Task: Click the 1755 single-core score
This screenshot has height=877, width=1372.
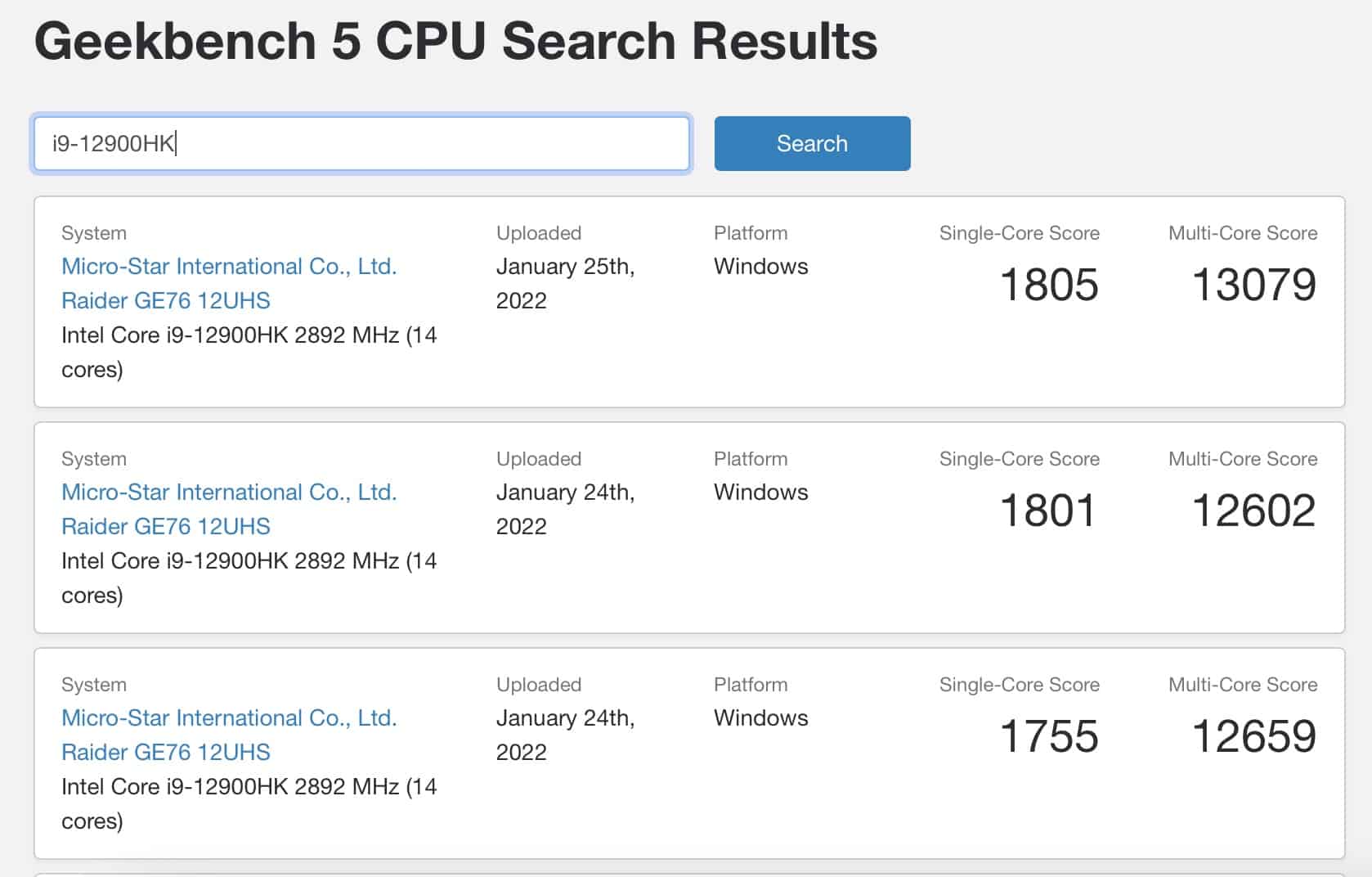Action: [1049, 736]
